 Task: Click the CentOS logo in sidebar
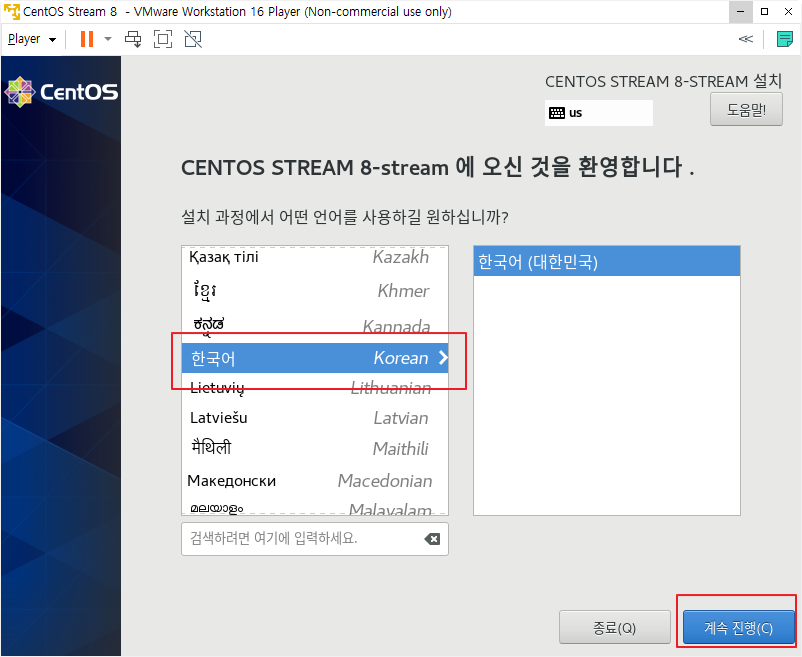(x=61, y=92)
